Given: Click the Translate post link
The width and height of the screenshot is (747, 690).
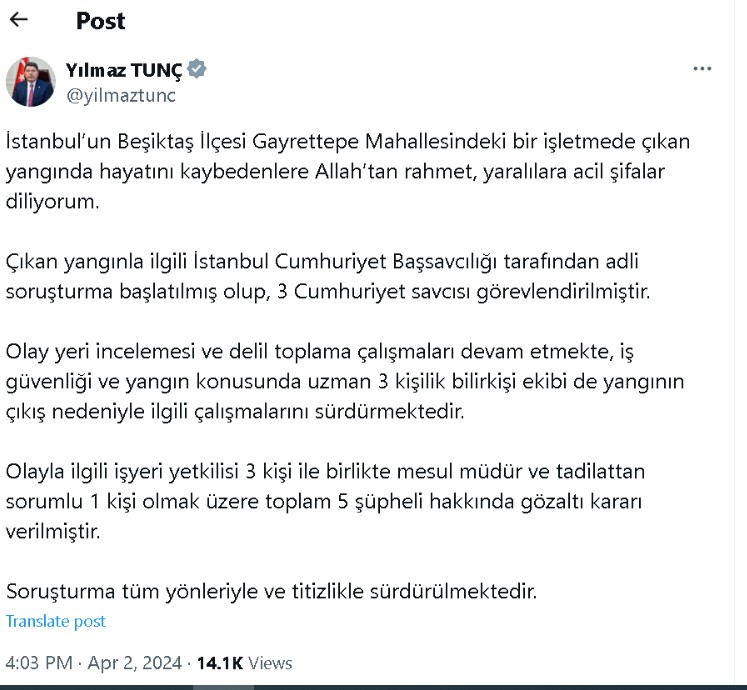Looking at the screenshot, I should 56,621.
